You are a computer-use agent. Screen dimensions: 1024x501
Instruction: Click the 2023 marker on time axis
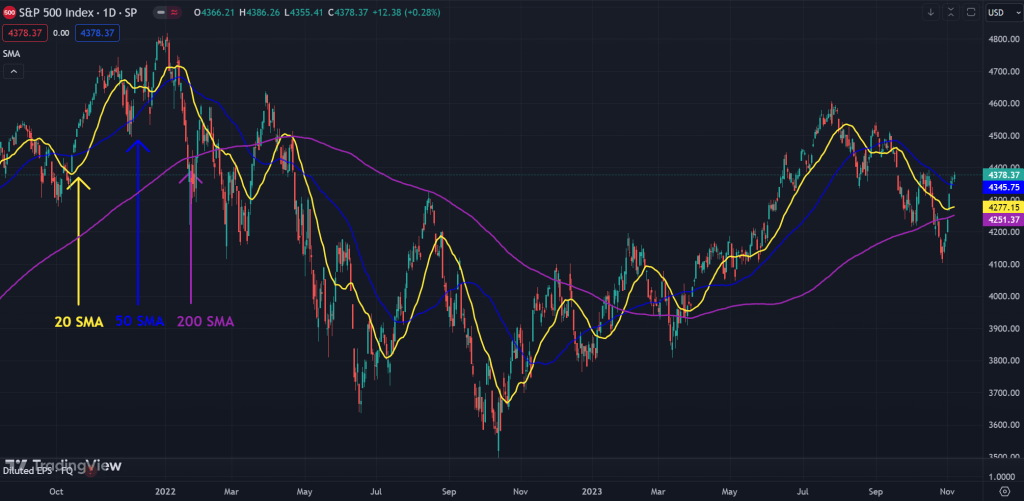click(x=590, y=492)
